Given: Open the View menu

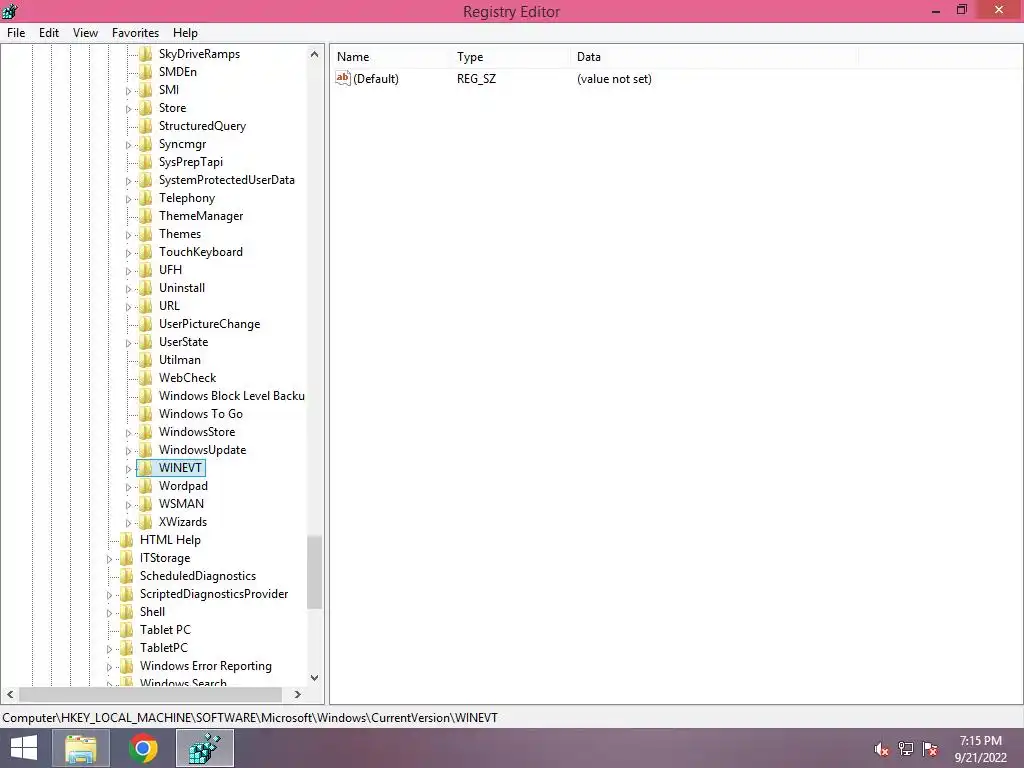Looking at the screenshot, I should 85,33.
